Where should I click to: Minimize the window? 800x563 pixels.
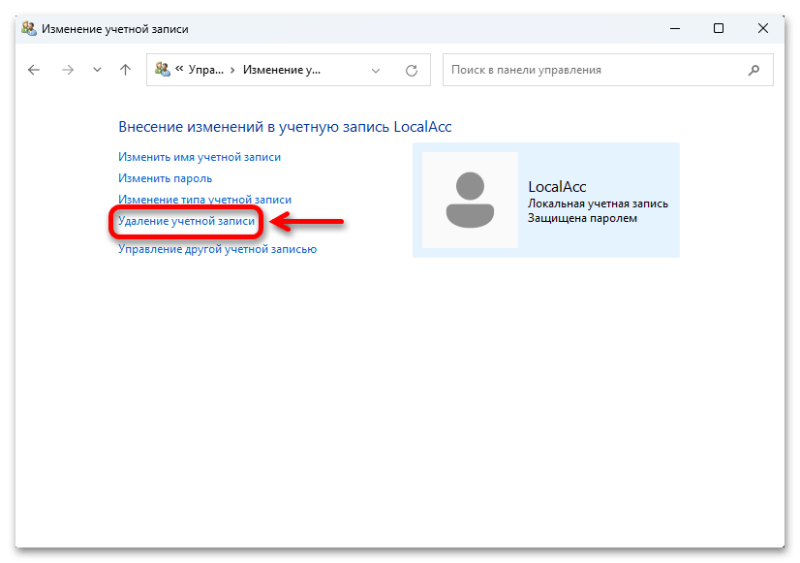click(x=675, y=29)
